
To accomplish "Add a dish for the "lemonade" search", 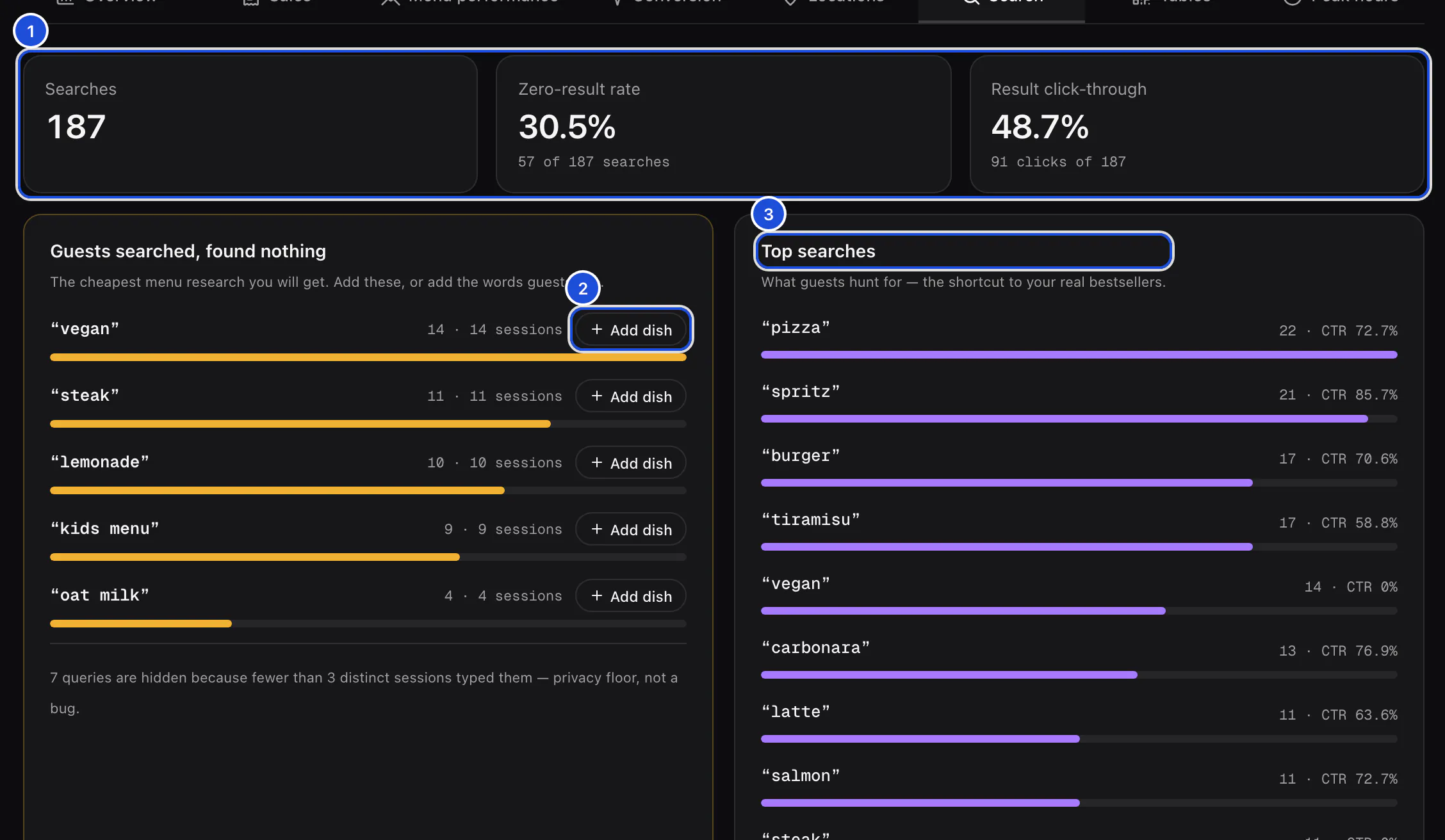I will tap(630, 463).
